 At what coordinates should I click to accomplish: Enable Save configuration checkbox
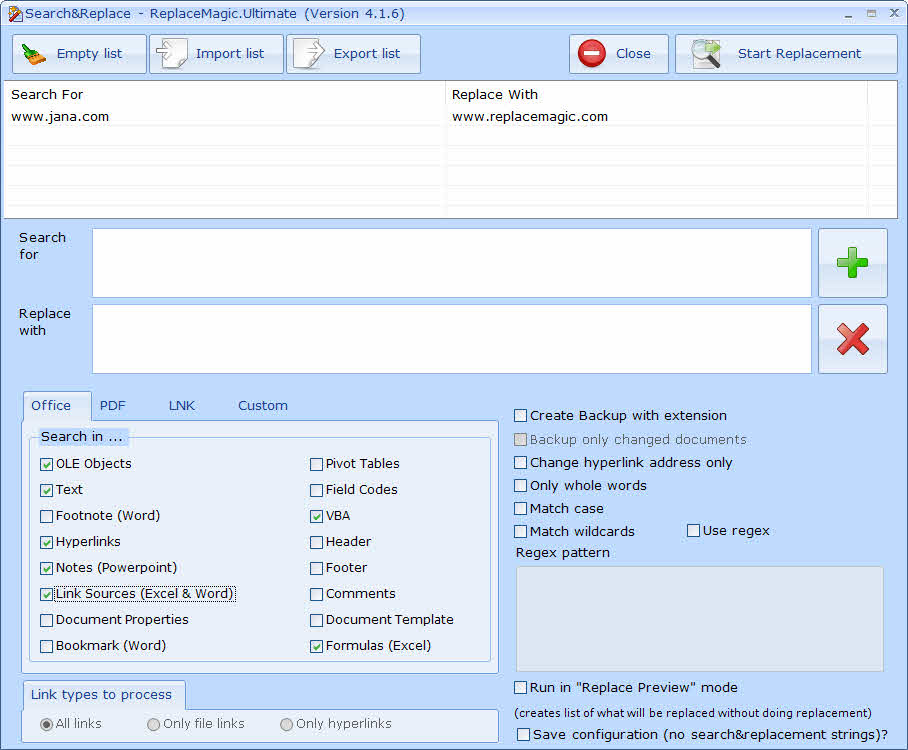[523, 735]
